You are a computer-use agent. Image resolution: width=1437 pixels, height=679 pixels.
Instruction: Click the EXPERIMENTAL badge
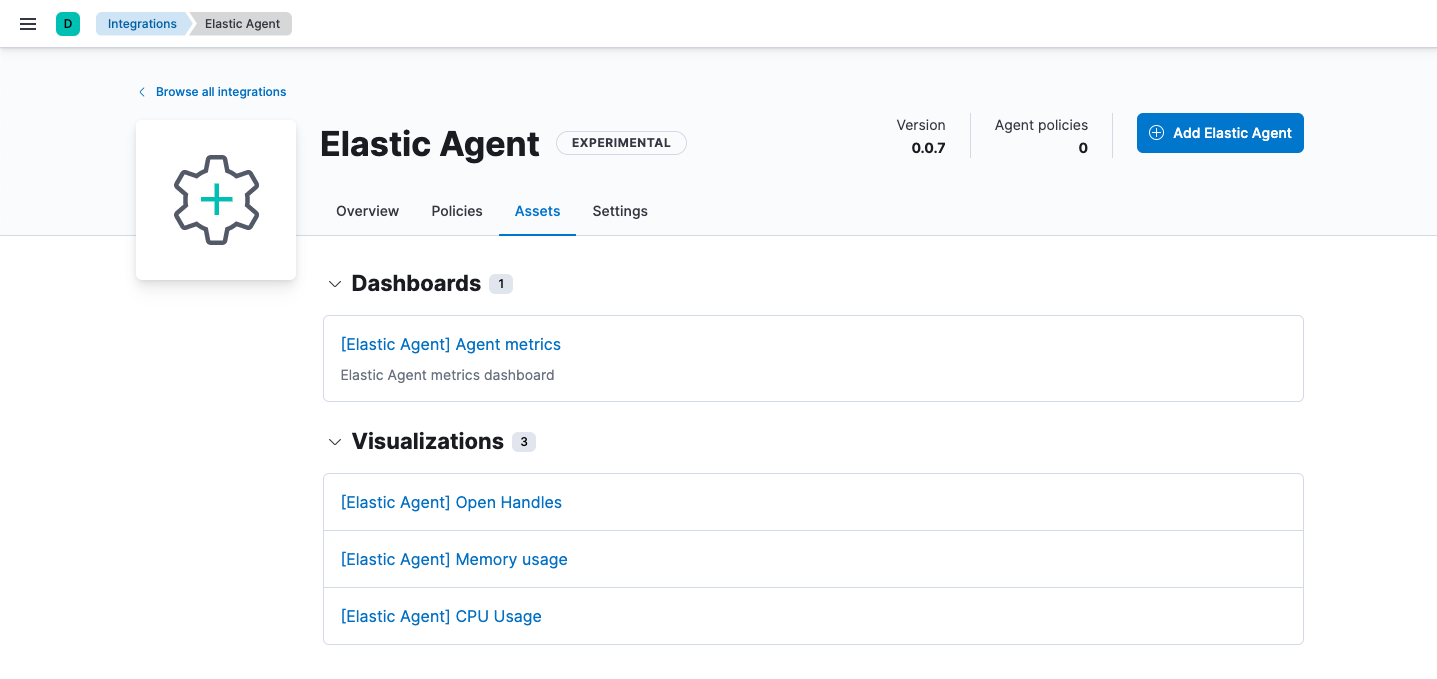pyautogui.click(x=621, y=143)
